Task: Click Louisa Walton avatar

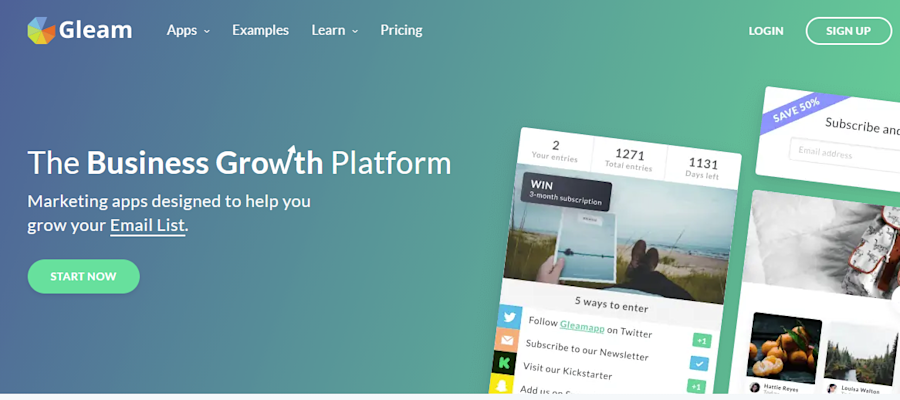Action: coord(832,389)
